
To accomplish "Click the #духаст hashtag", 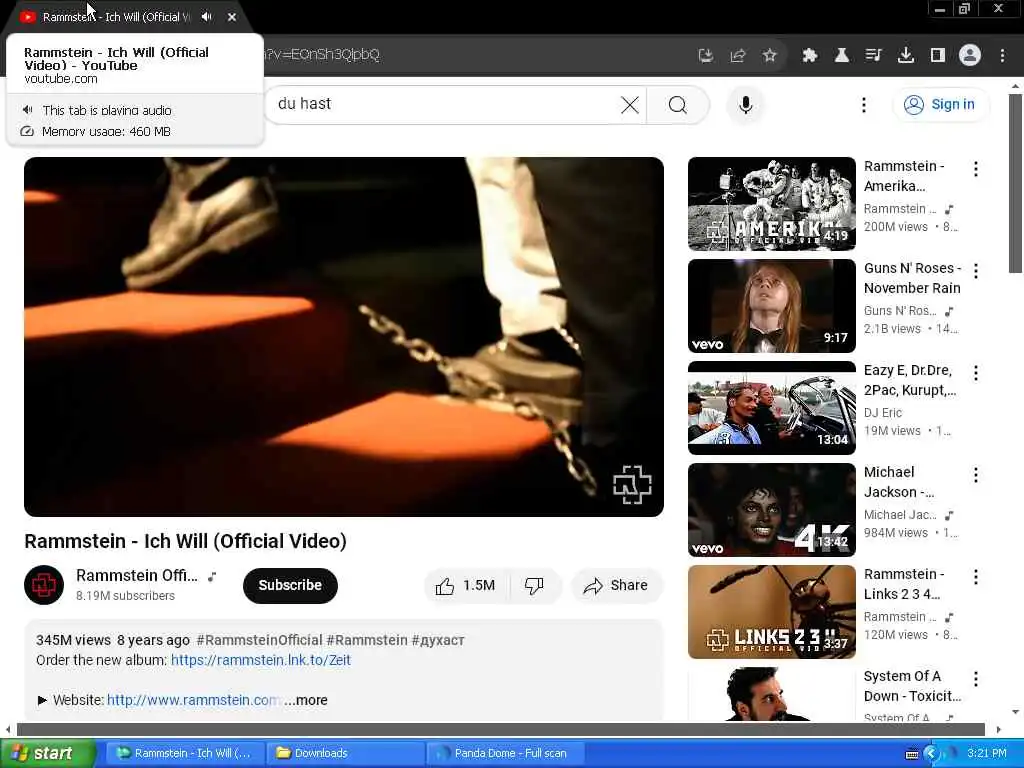I will pyautogui.click(x=438, y=640).
